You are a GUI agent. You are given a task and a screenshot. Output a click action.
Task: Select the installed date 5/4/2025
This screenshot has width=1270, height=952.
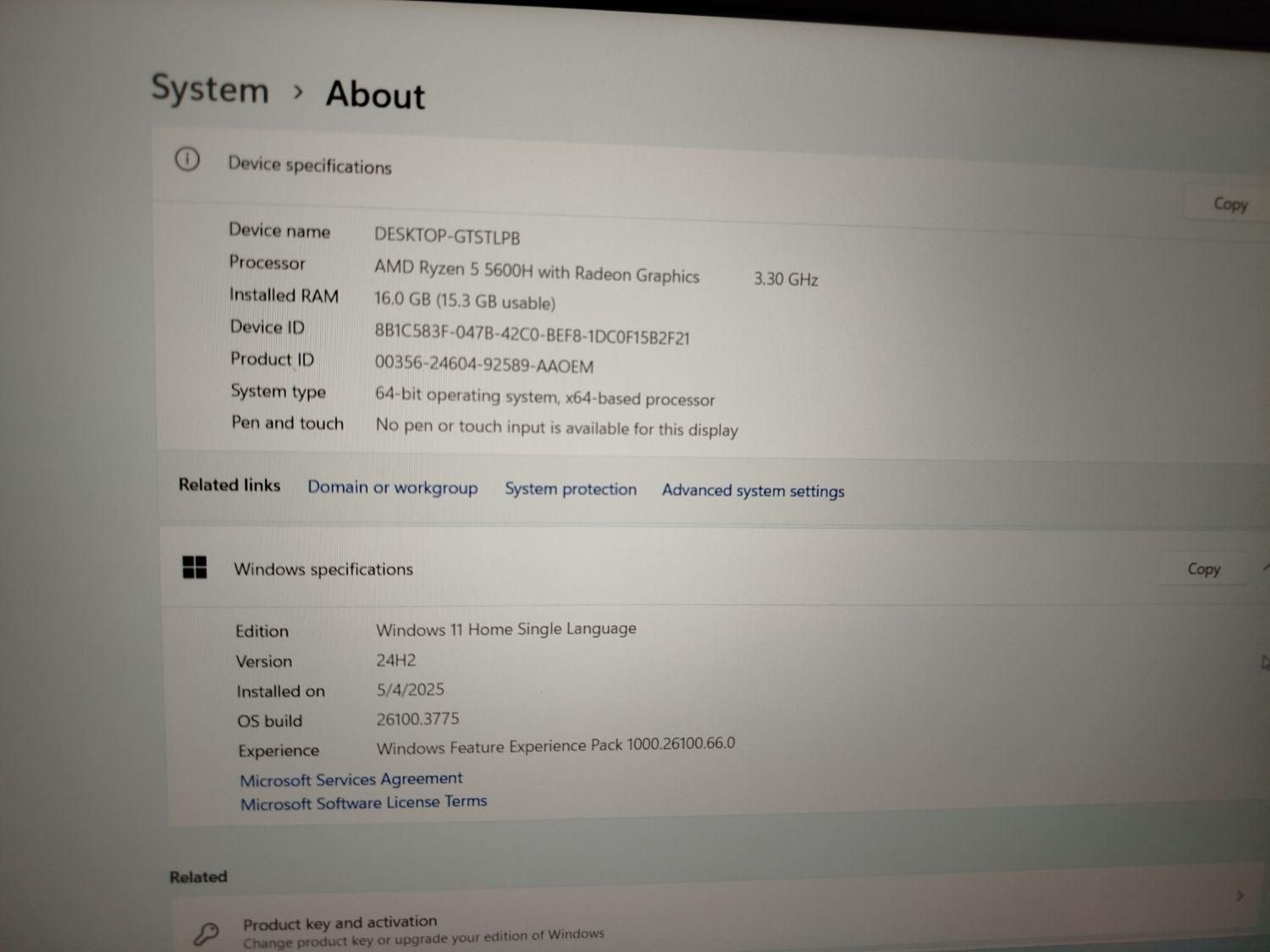pos(410,690)
